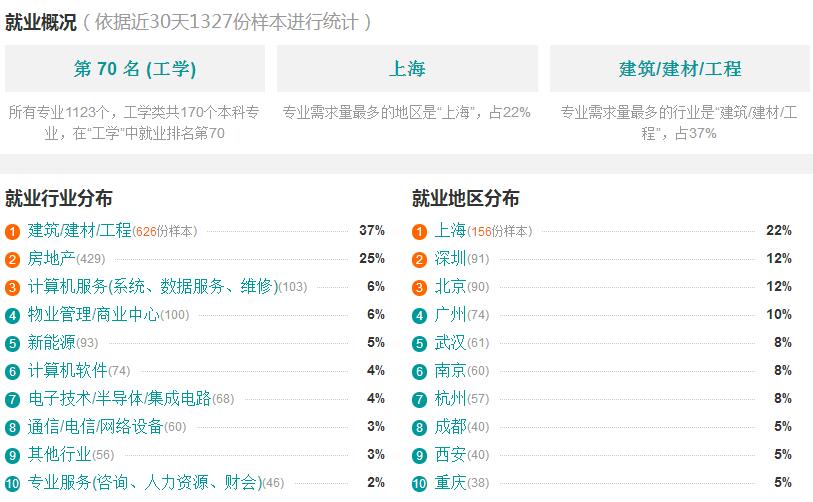Image resolution: width=813 pixels, height=502 pixels.
Task: Open the 南京 region link
Action: pos(450,371)
